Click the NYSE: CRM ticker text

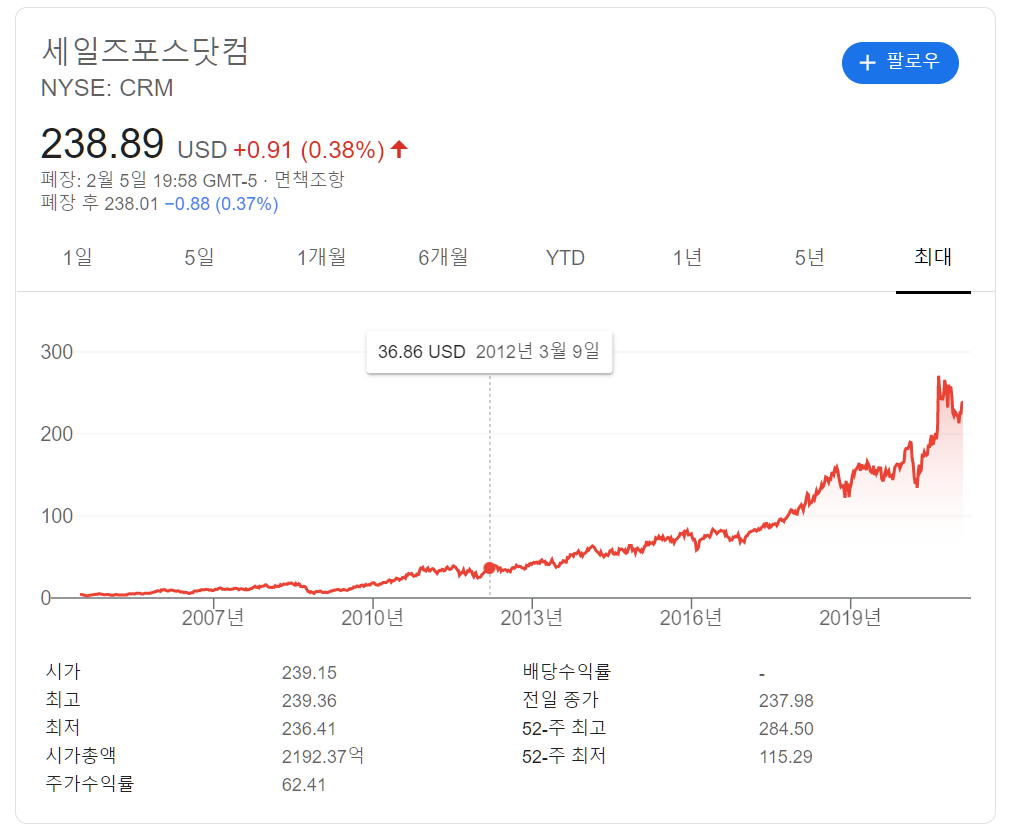[x=107, y=88]
